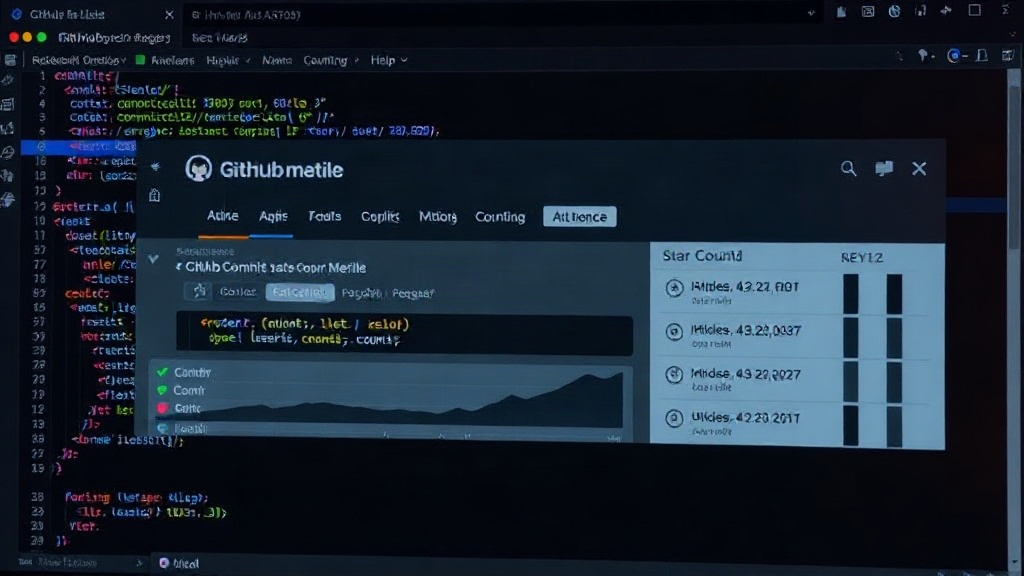Click the envelope box icon in top title bar
The image size is (1024, 576).
click(x=868, y=11)
